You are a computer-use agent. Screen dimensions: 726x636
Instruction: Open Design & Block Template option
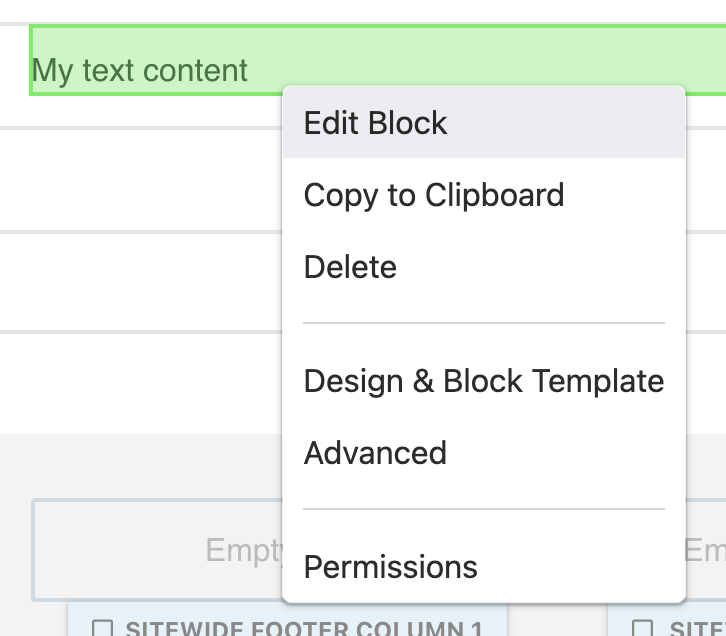pyautogui.click(x=484, y=381)
